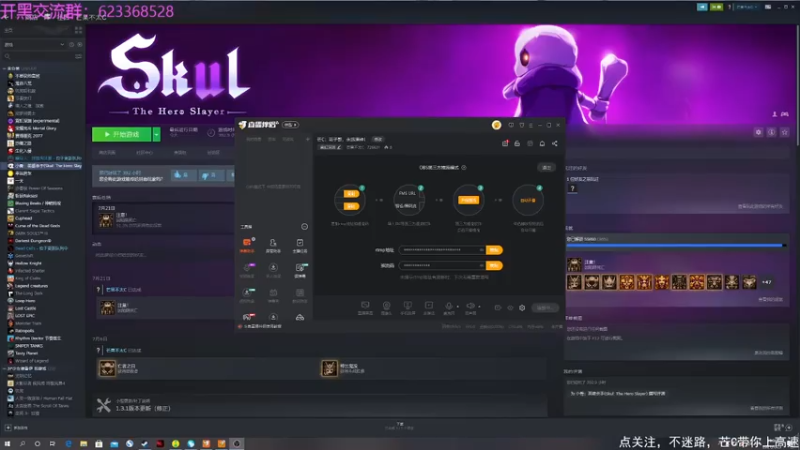Toggle the microphone icon in the streaming toolbar
The width and height of the screenshot is (800, 450).
click(x=448, y=306)
